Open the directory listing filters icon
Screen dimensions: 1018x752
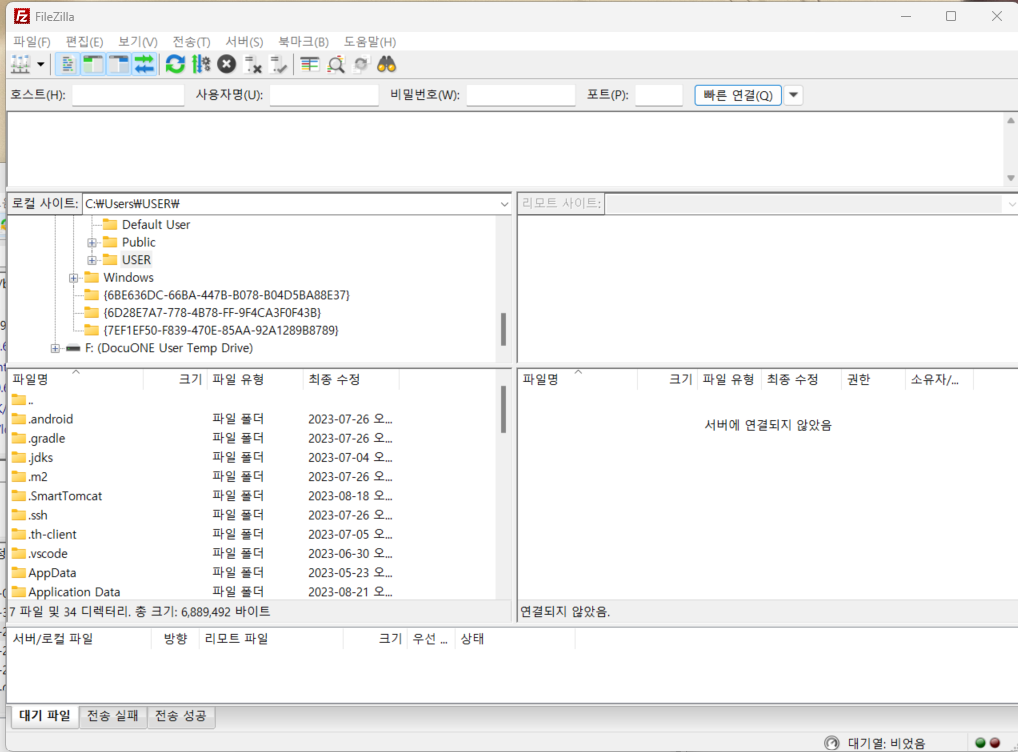tap(310, 64)
